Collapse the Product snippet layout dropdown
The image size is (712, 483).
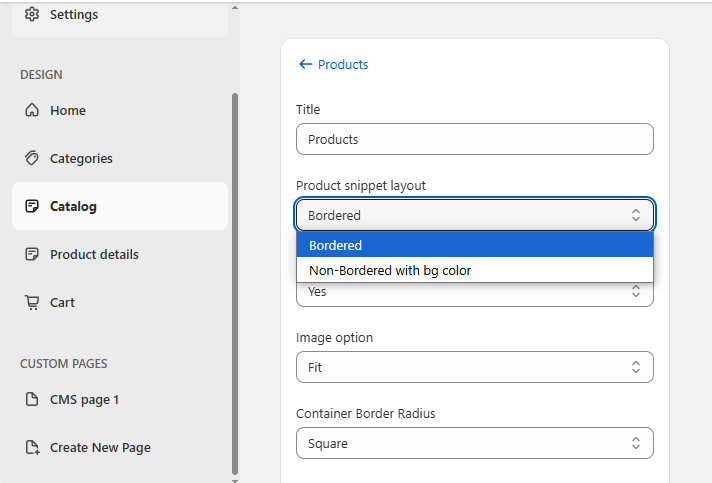coord(475,215)
